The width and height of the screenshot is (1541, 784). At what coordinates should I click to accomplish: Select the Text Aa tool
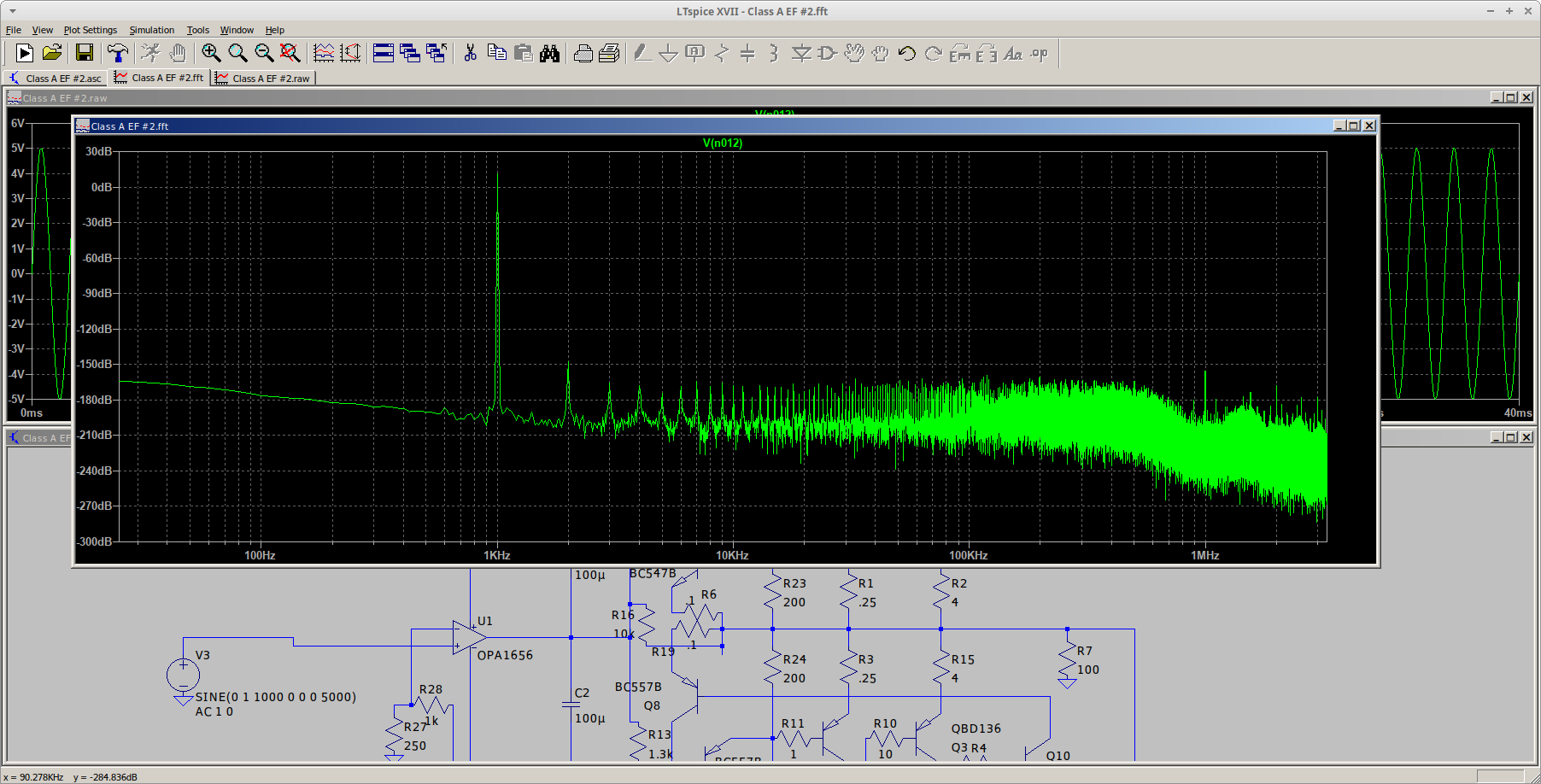point(1013,53)
